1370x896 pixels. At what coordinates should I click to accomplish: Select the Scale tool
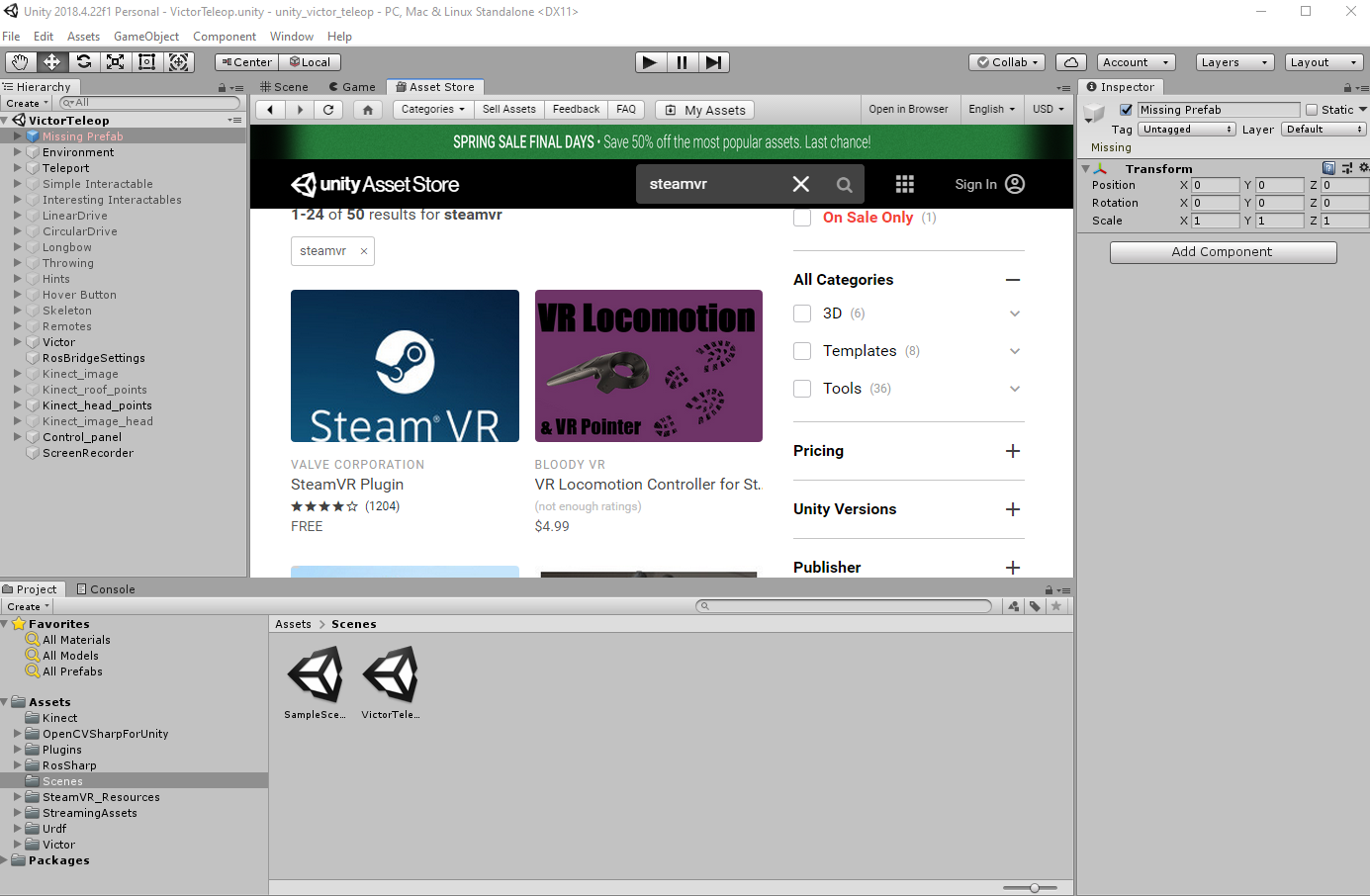(115, 61)
